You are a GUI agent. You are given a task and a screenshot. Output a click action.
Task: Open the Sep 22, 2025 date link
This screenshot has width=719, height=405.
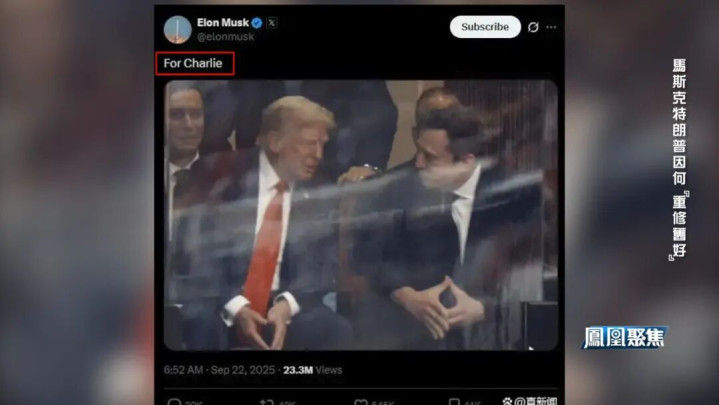click(x=243, y=370)
